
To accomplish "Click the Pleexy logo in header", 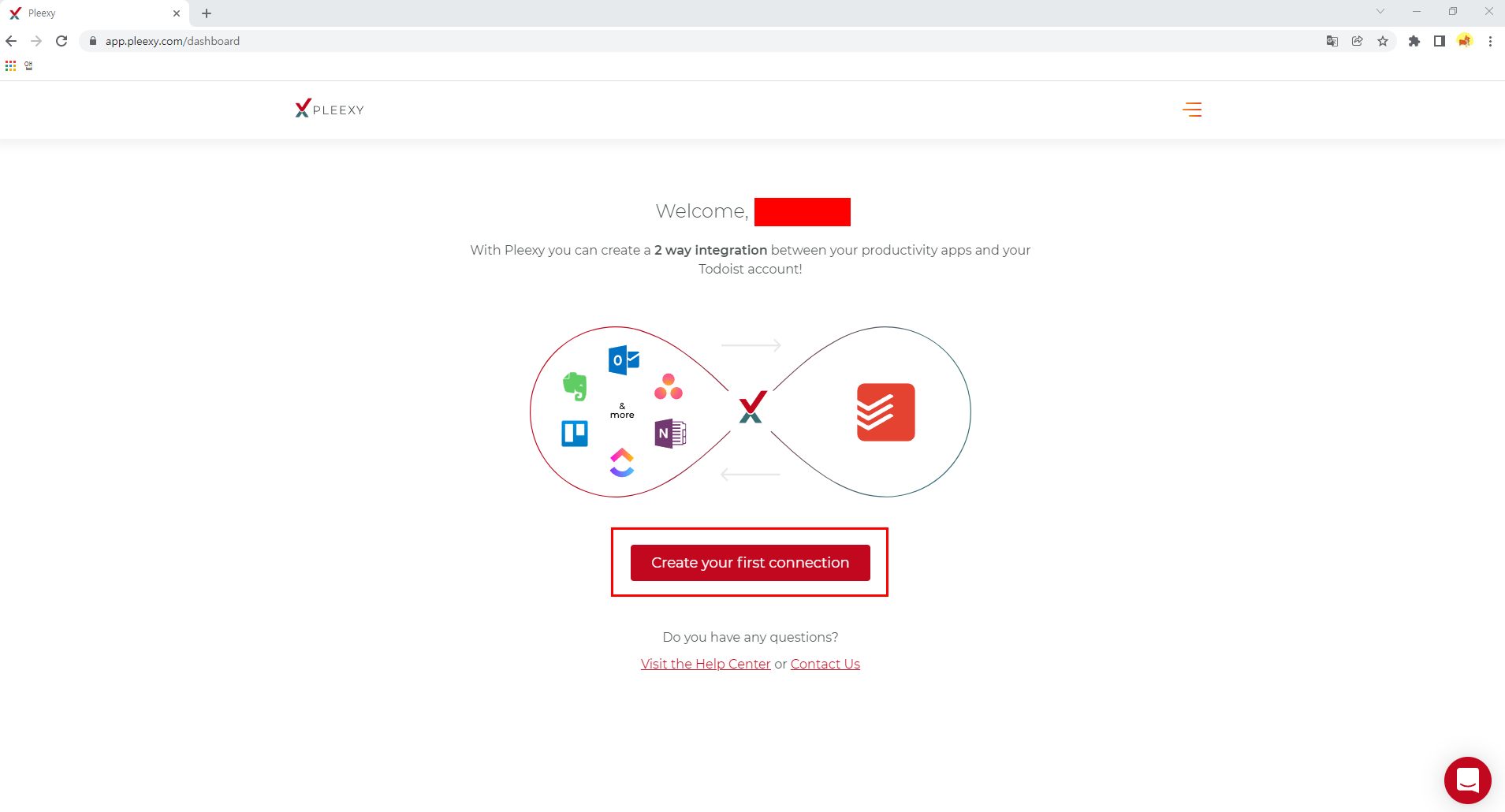I will pos(330,109).
